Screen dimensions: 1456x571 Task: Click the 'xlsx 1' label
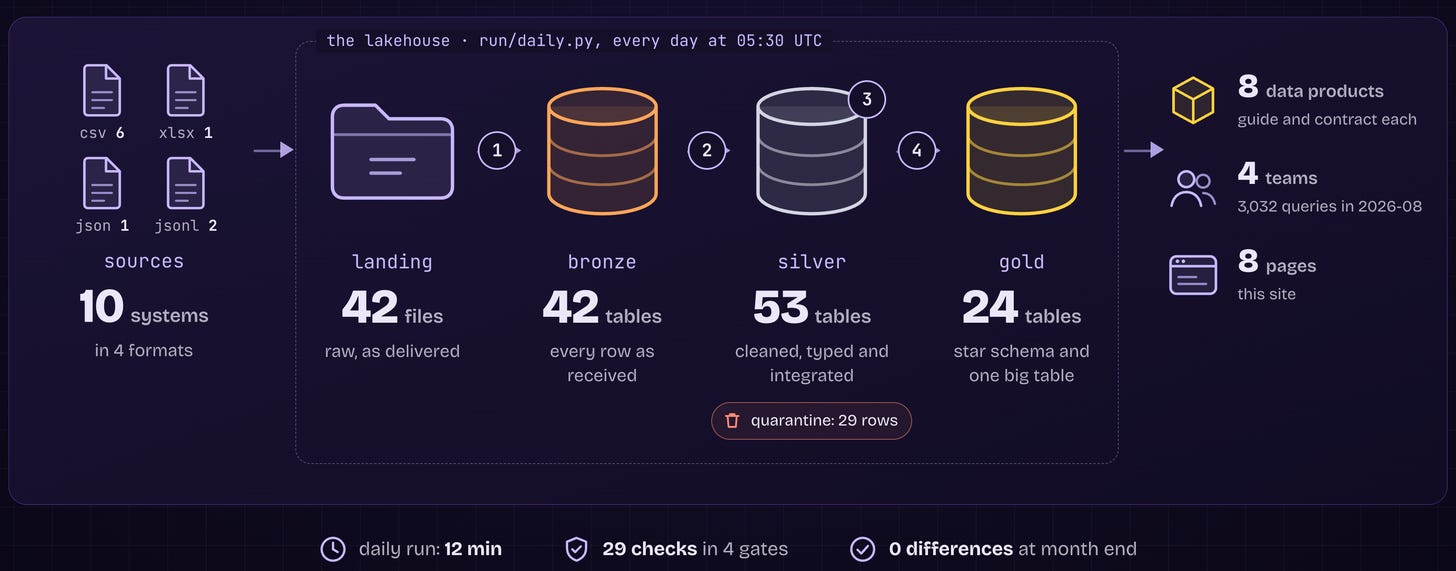point(186,132)
